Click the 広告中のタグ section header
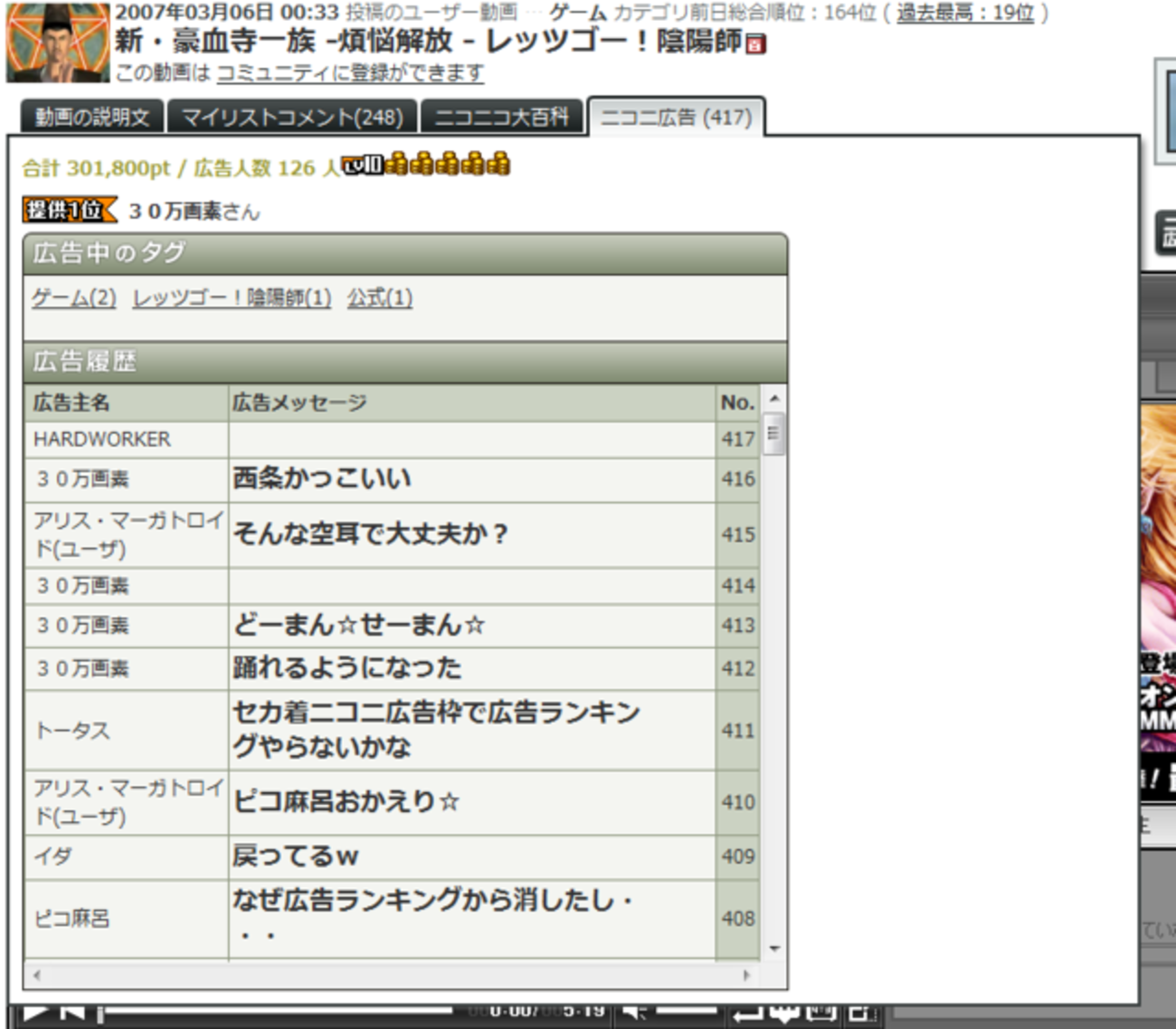 click(x=405, y=254)
